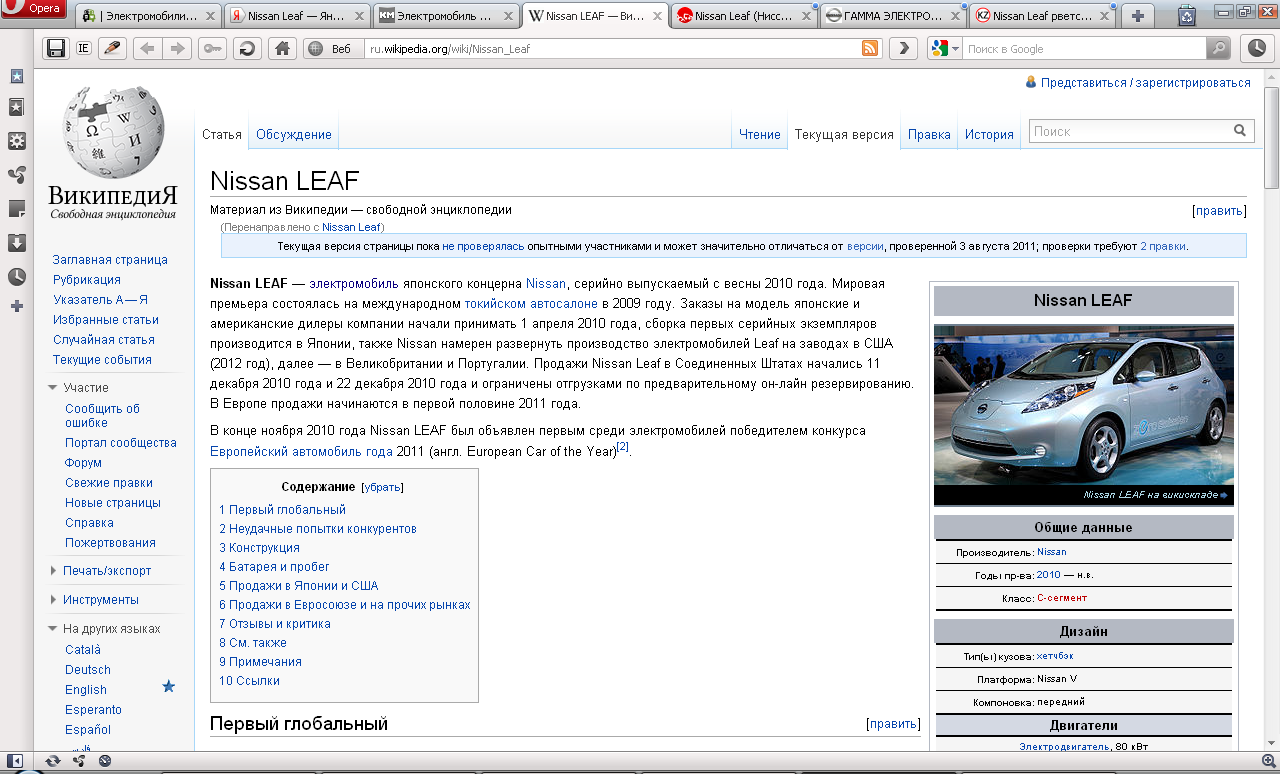Go to the home page icon
This screenshot has height=774, width=1280.
tap(283, 48)
